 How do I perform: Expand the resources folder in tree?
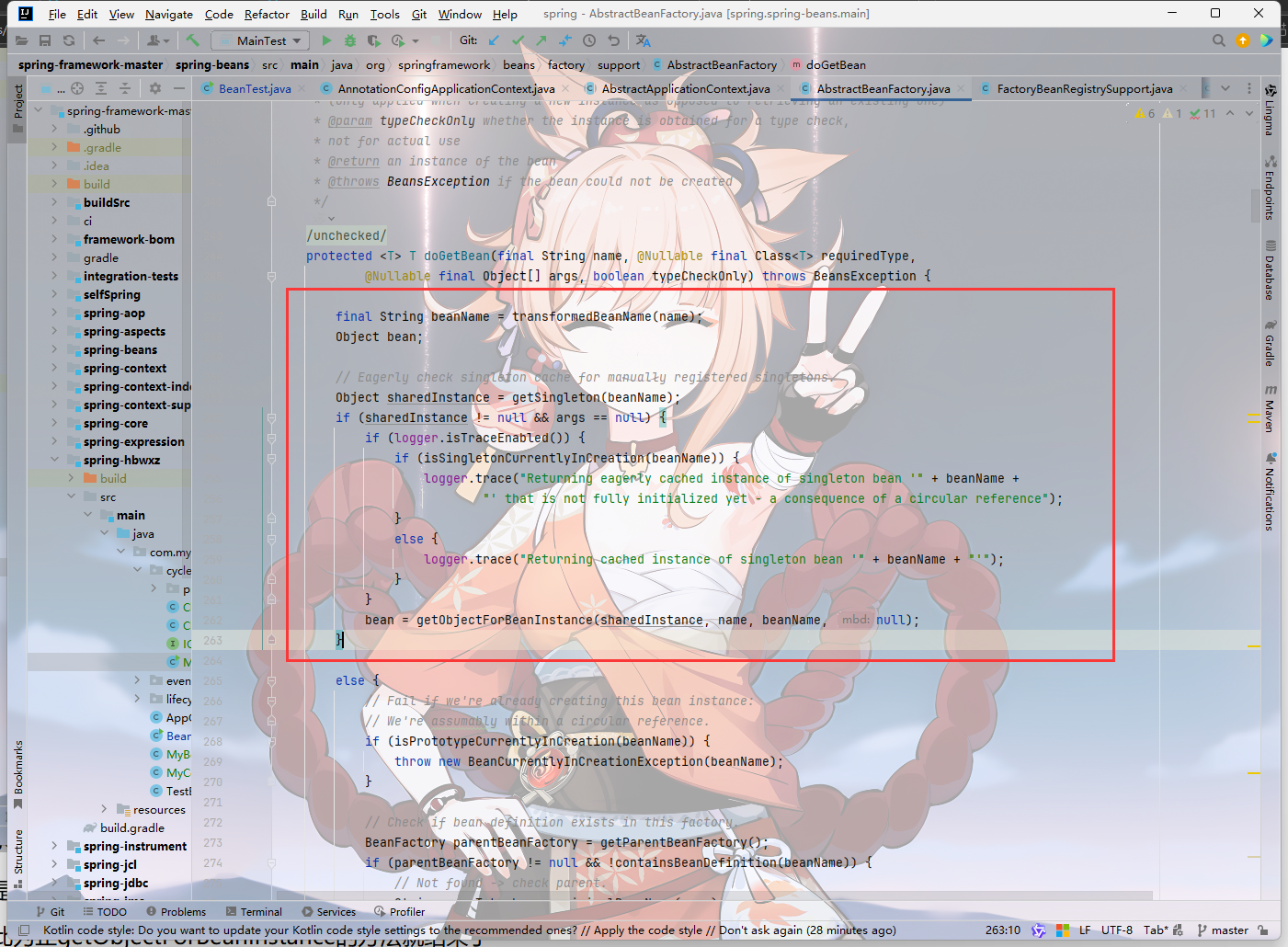coord(104,809)
